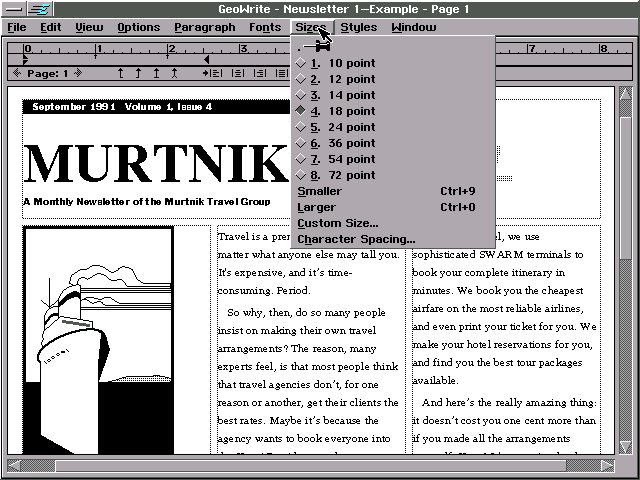Select 72 point size
Viewport: 640px width, 480px height.
(393, 175)
